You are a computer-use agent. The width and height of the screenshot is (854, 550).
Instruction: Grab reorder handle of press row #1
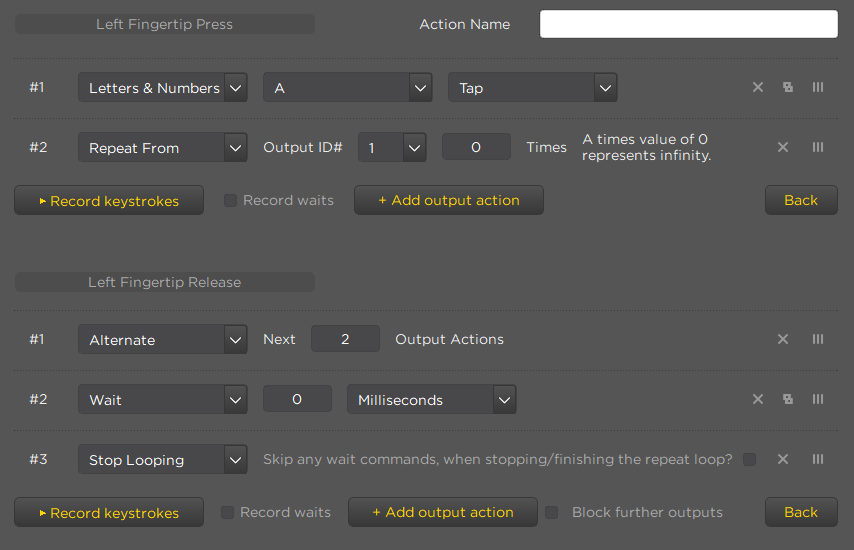[x=818, y=87]
